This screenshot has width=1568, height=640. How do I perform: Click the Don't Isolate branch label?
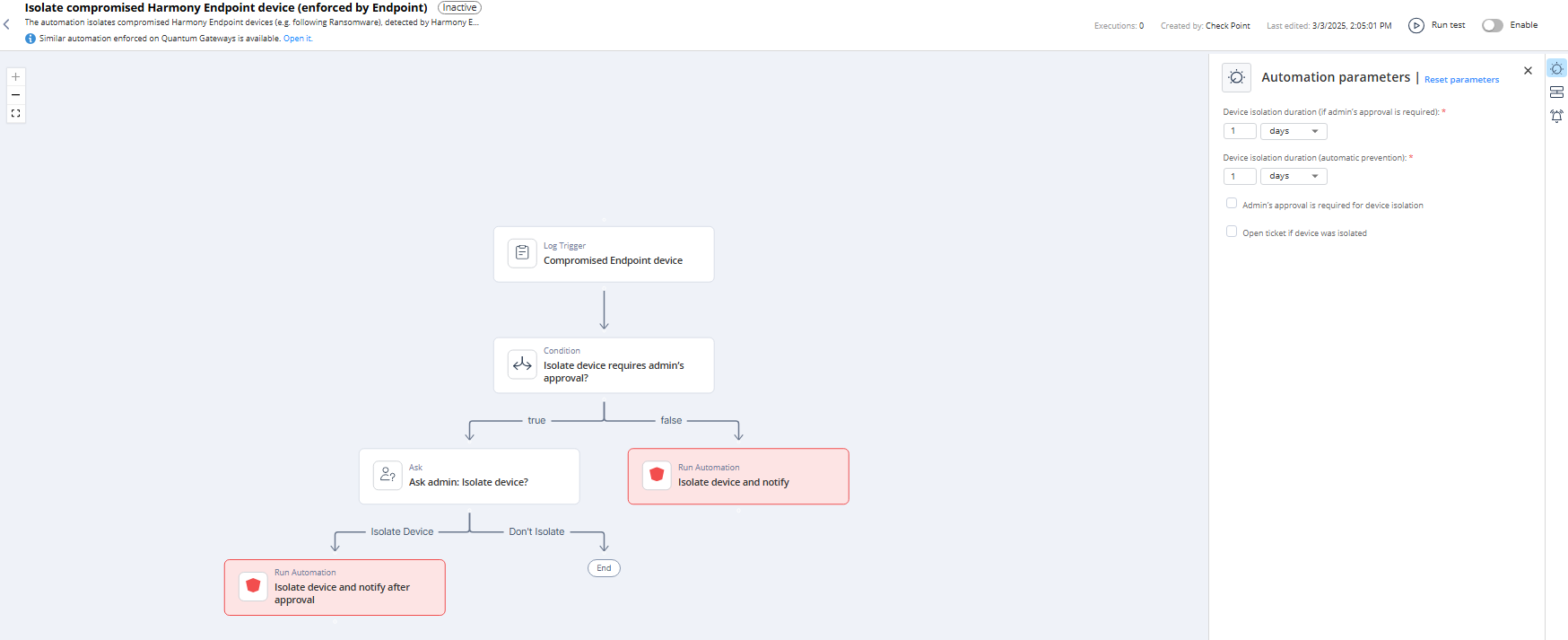pyautogui.click(x=536, y=531)
